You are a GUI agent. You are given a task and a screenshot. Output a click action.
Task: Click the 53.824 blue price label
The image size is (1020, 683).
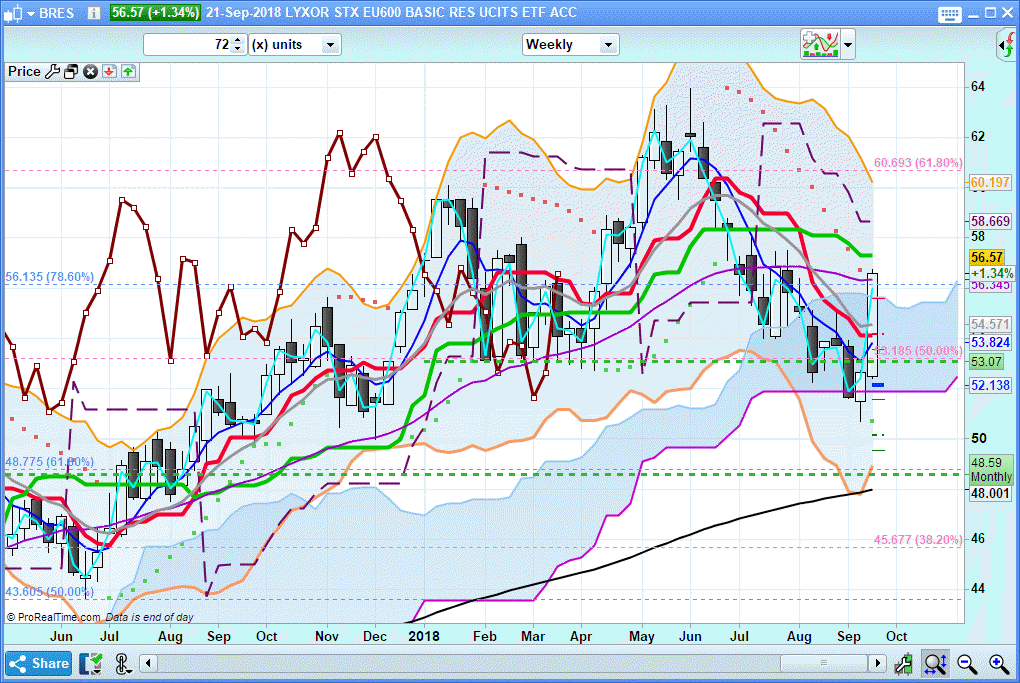point(990,342)
